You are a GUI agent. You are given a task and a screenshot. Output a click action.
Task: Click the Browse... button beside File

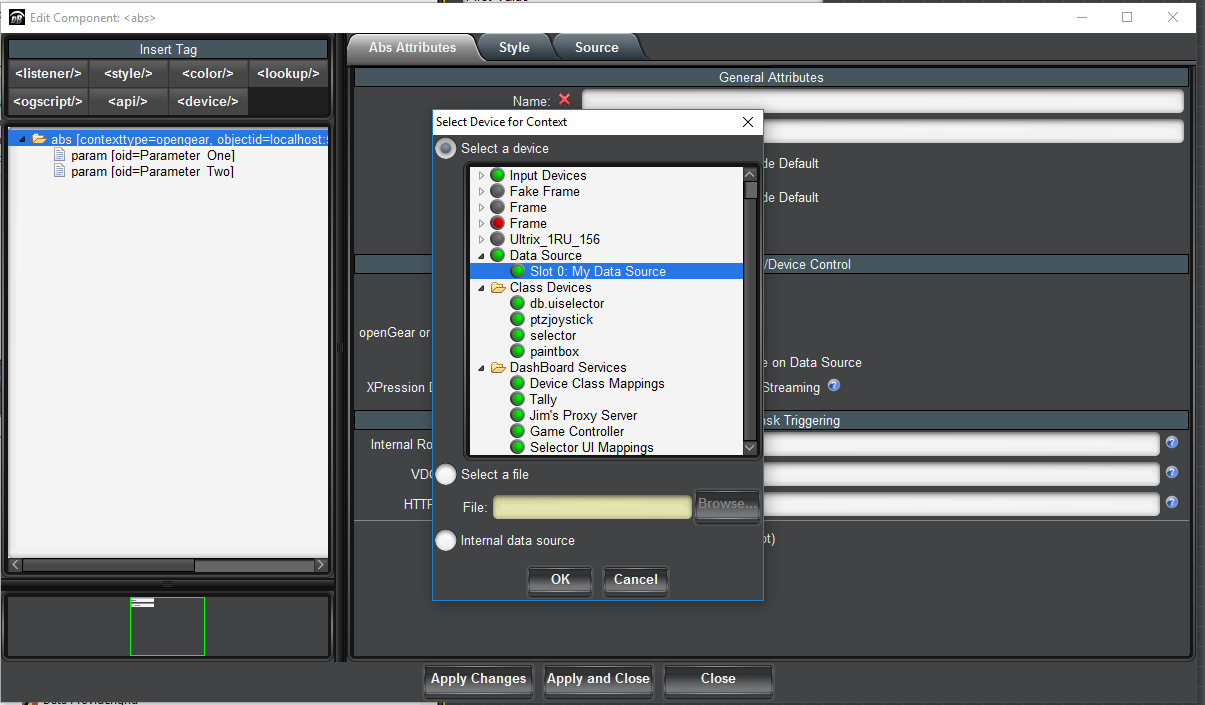(727, 504)
